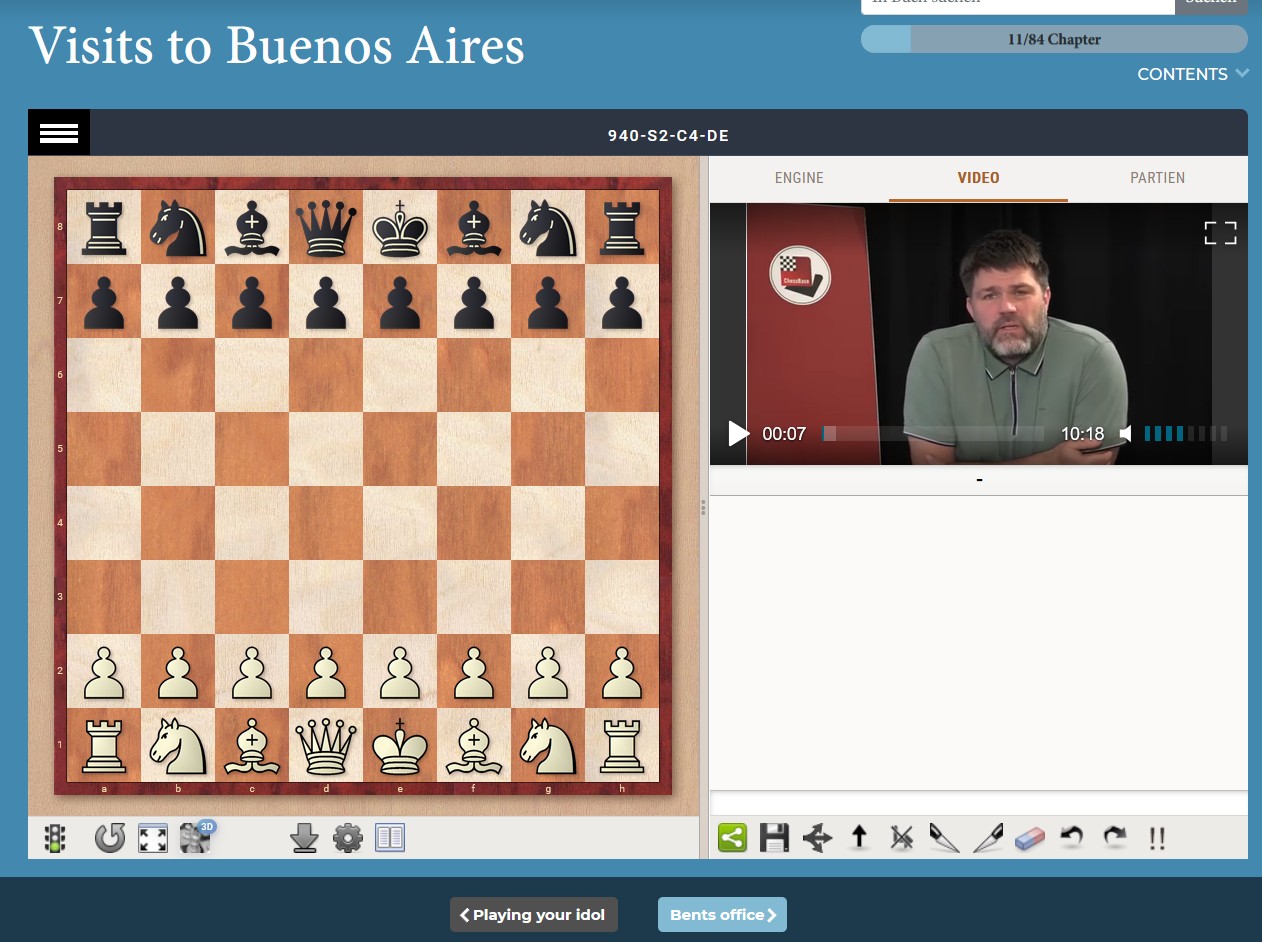Click the video progress bar

click(933, 434)
